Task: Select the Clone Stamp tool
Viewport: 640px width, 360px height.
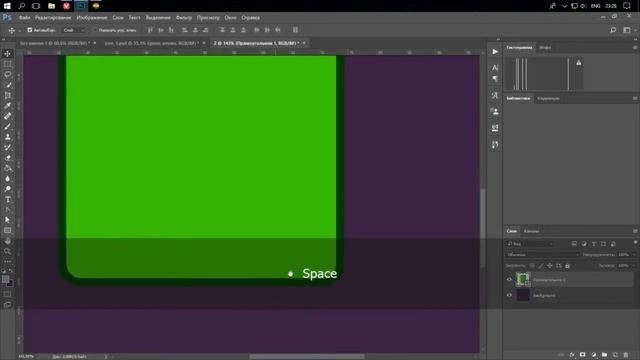Action: tap(7, 137)
